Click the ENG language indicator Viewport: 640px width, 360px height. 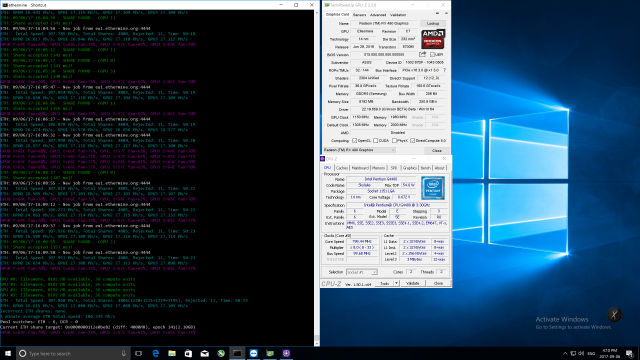pyautogui.click(x=591, y=353)
